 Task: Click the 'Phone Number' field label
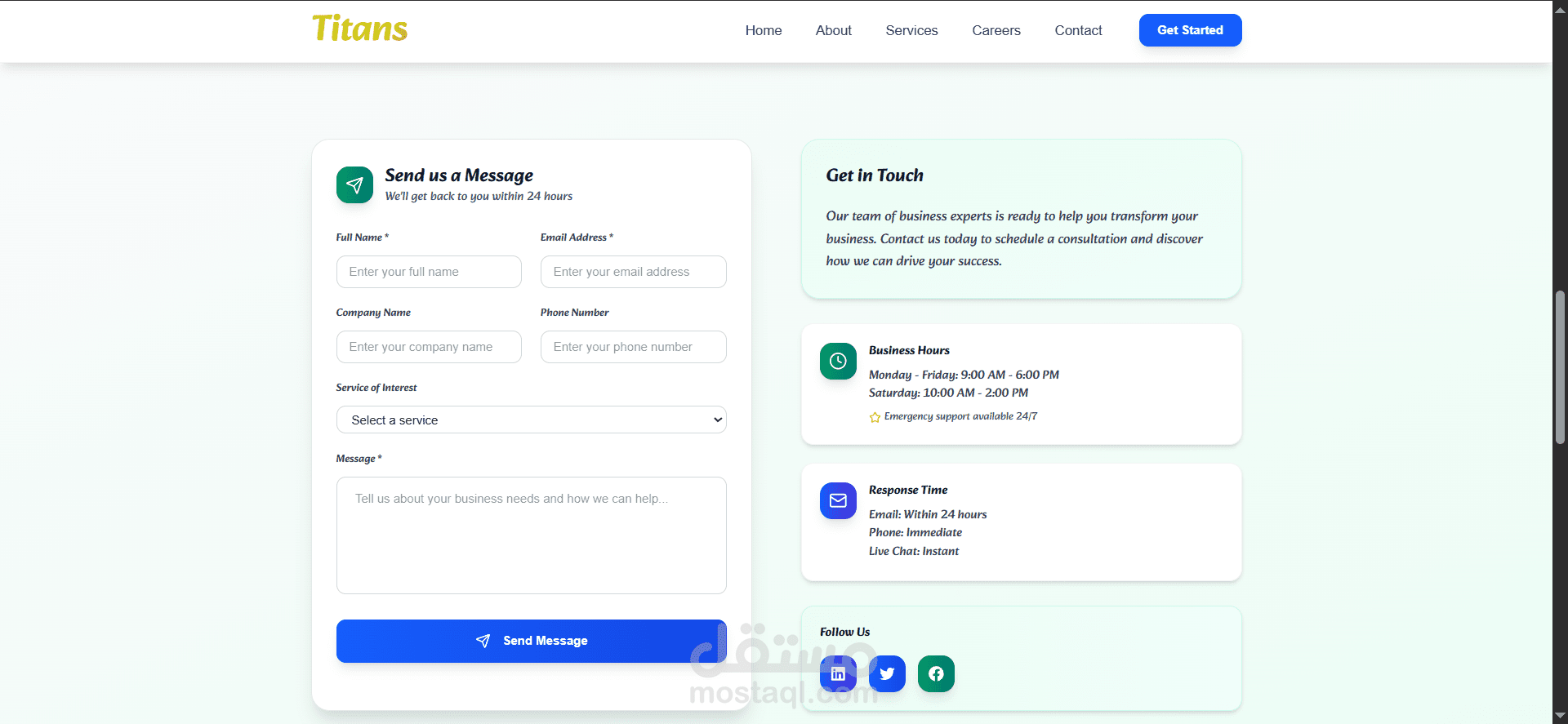(x=574, y=313)
